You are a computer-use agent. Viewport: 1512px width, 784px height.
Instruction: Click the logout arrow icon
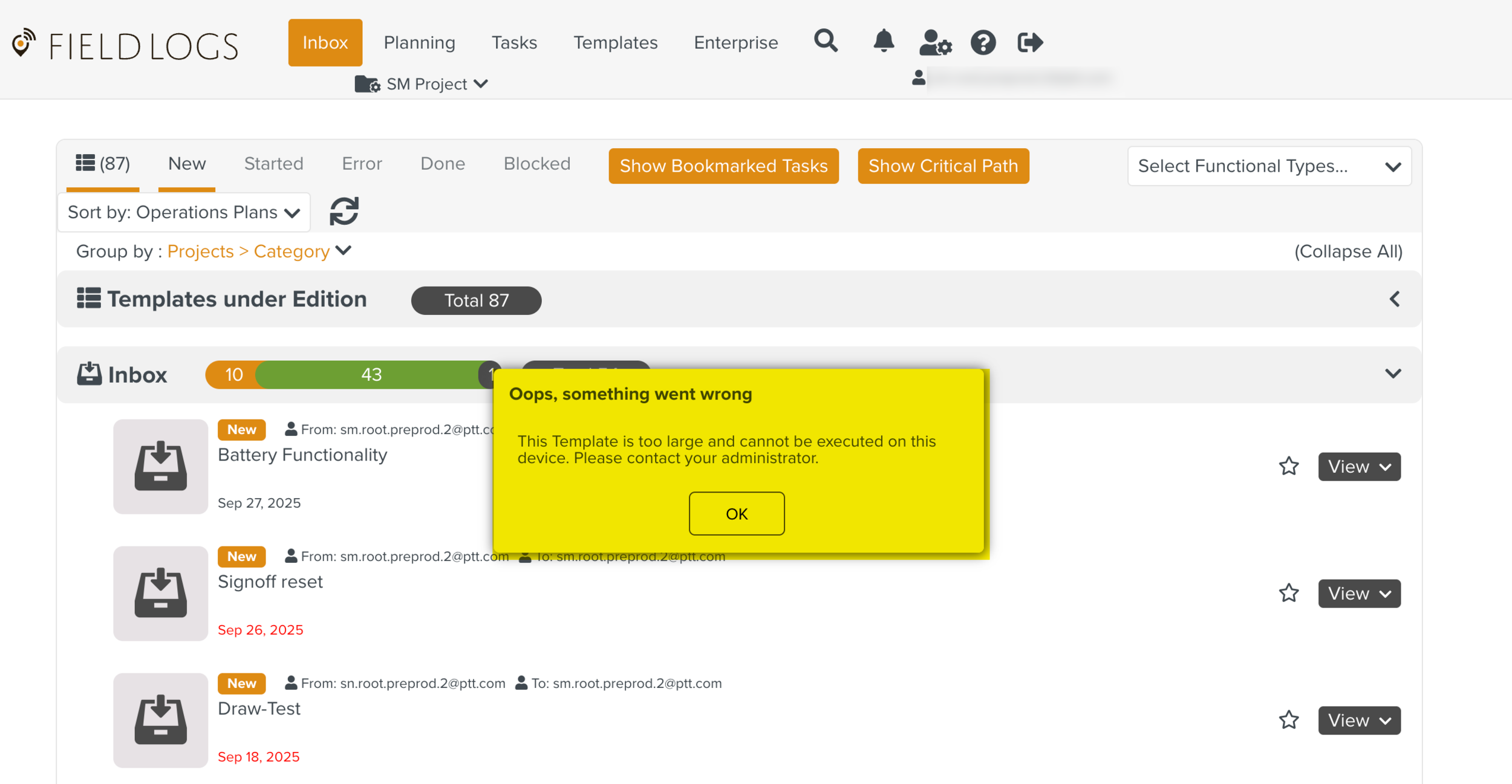(x=1029, y=43)
